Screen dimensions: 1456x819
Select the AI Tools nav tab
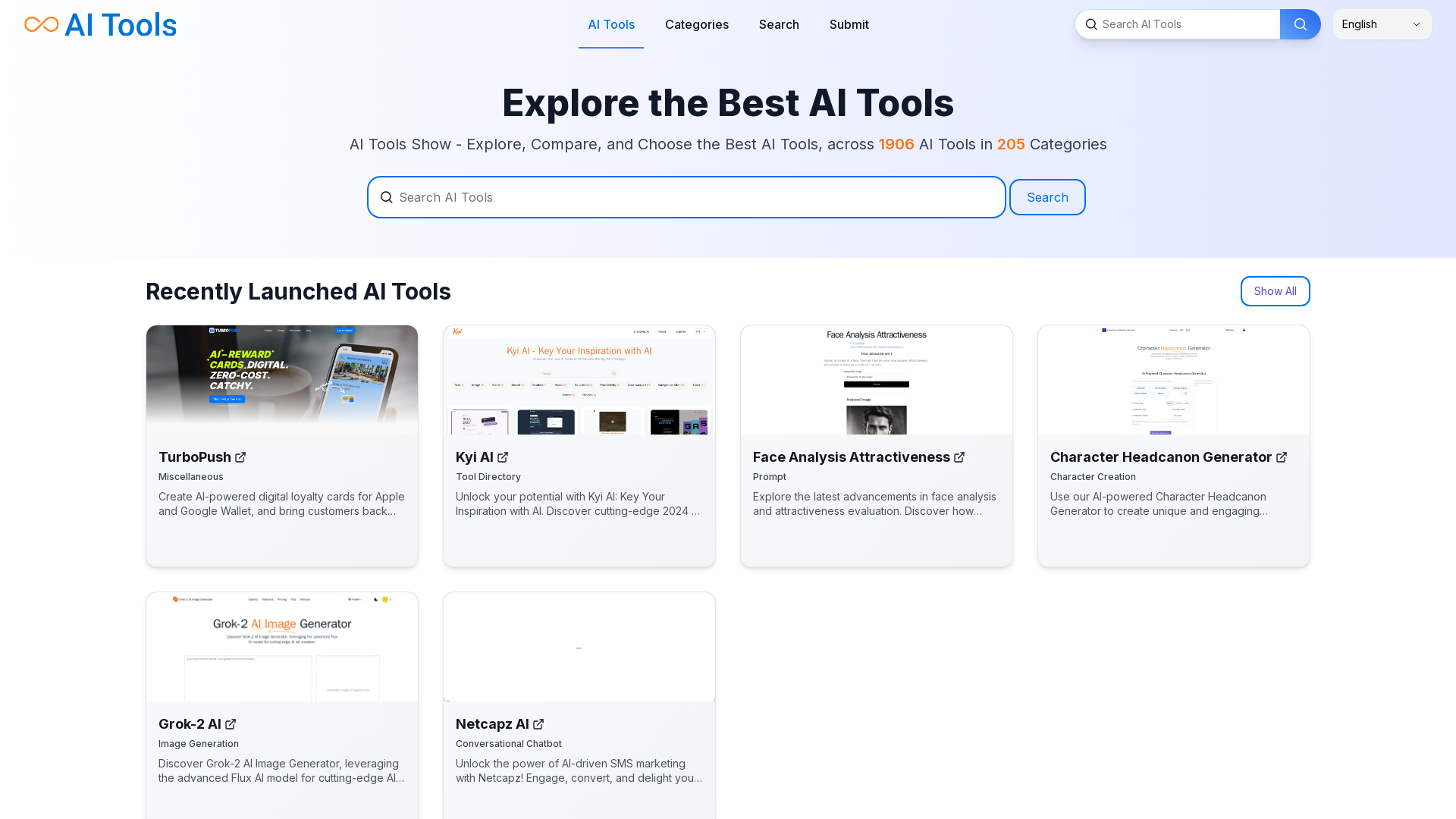[x=611, y=24]
